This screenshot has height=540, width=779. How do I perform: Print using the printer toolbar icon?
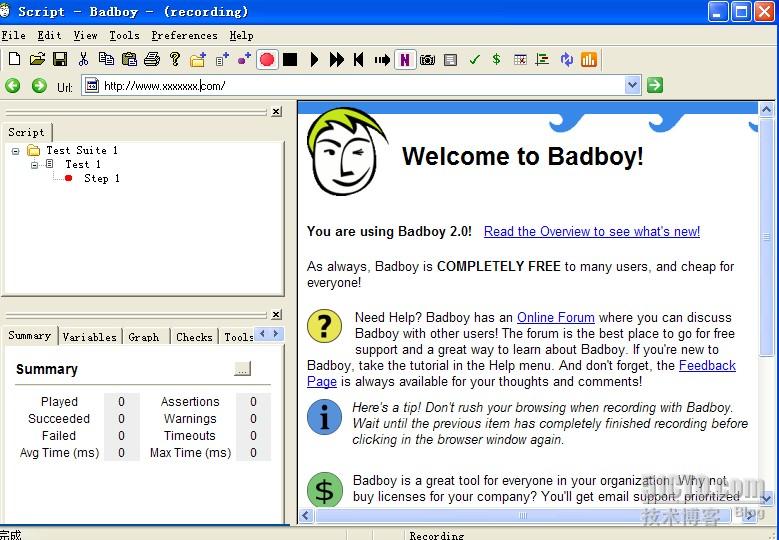click(x=152, y=60)
